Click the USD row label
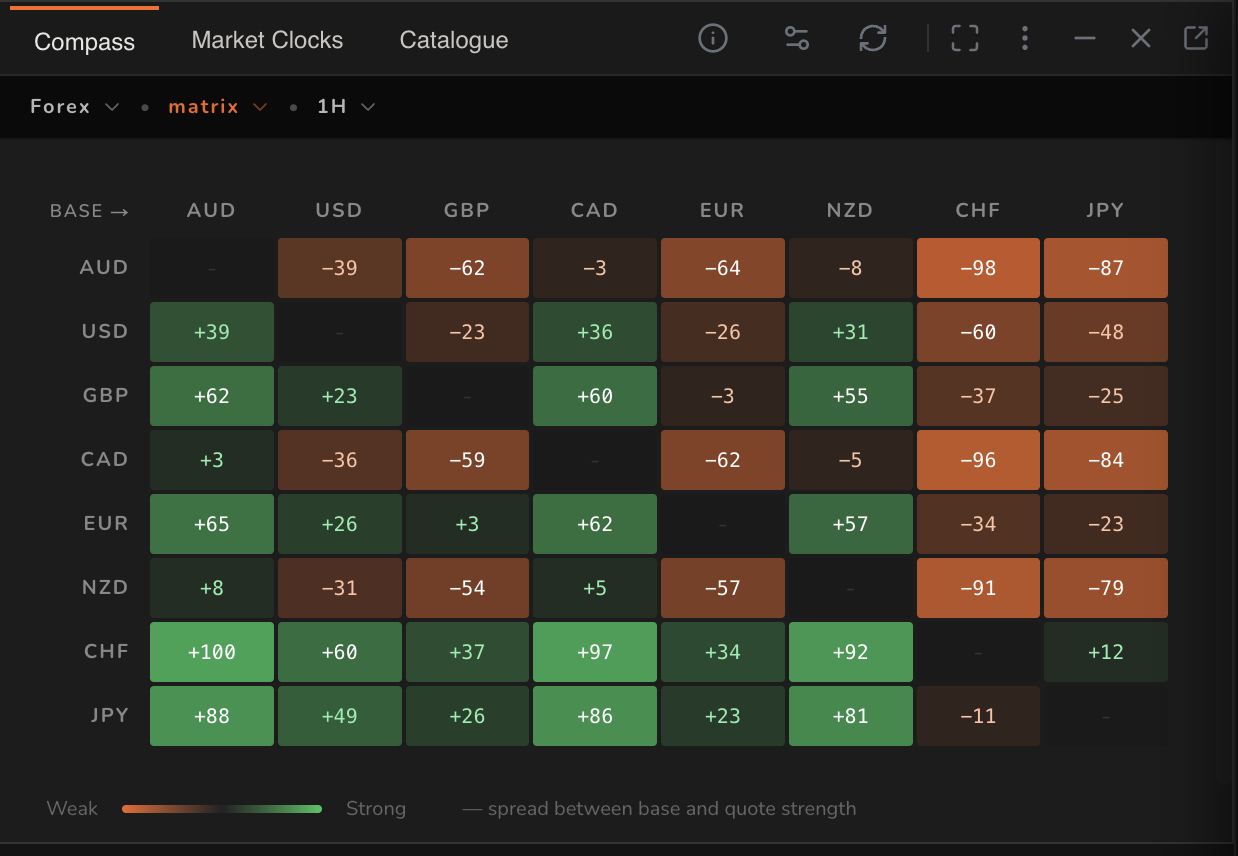Image resolution: width=1238 pixels, height=856 pixels. pyautogui.click(x=104, y=332)
